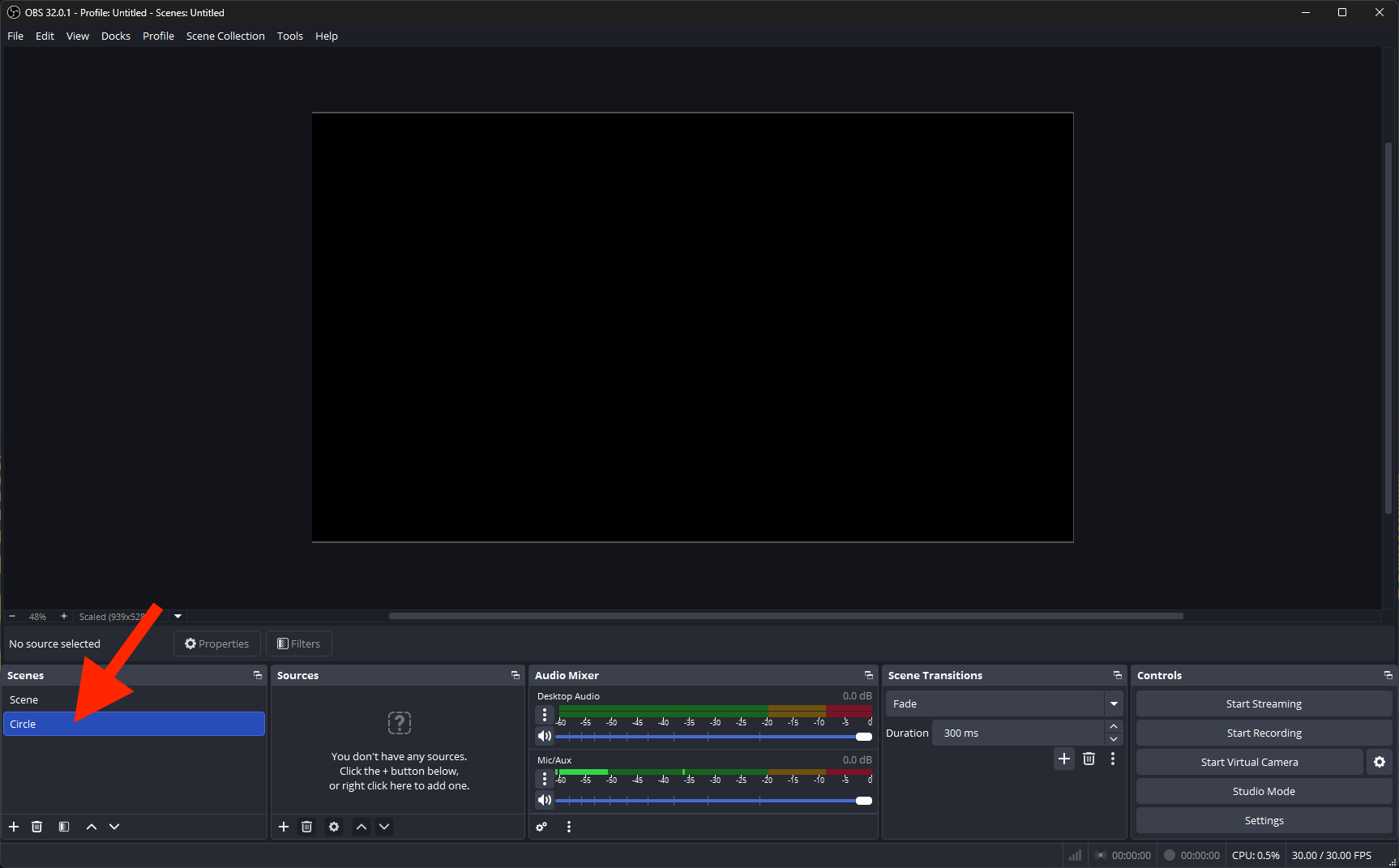1399x868 pixels.
Task: Click the Mic/Aux volume slider handle
Action: click(864, 801)
